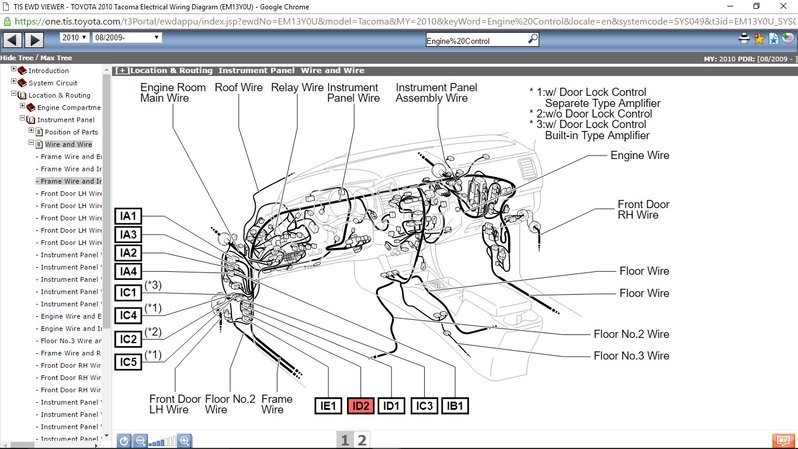Viewport: 798px width, 449px height.
Task: Select connector IC1 in the diagram
Action: point(128,293)
